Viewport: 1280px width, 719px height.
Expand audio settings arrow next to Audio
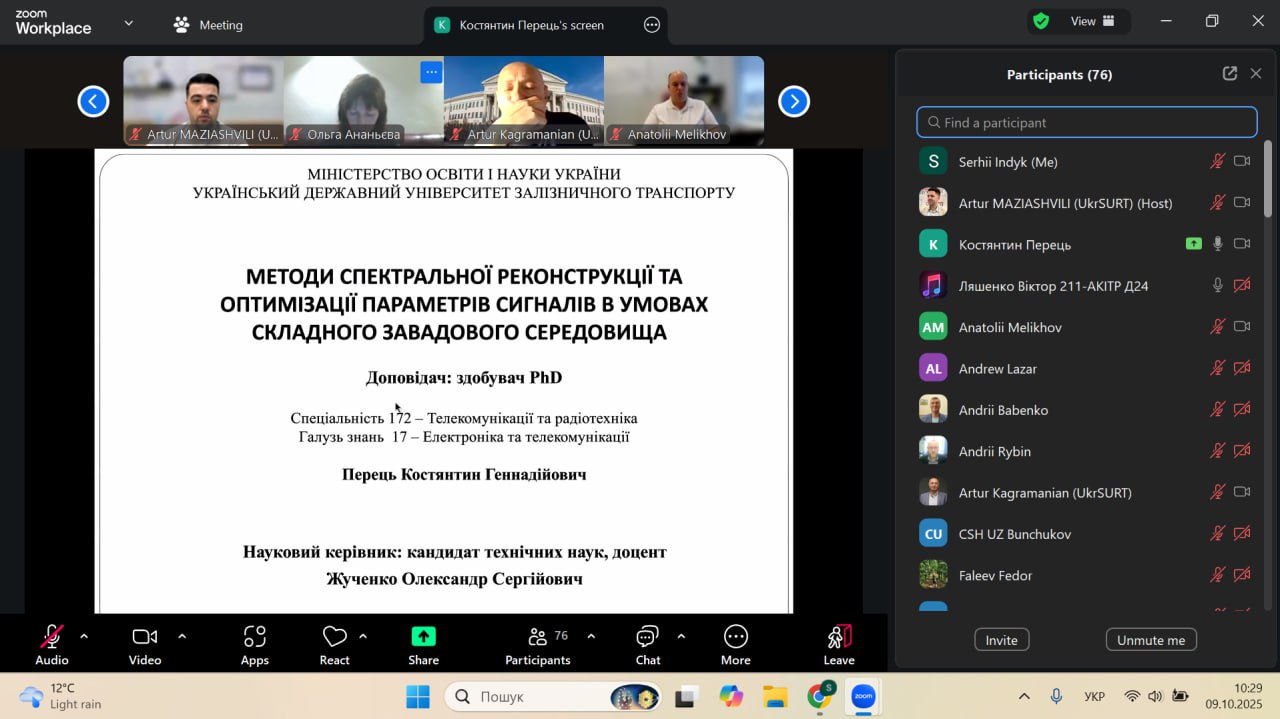pyautogui.click(x=84, y=636)
